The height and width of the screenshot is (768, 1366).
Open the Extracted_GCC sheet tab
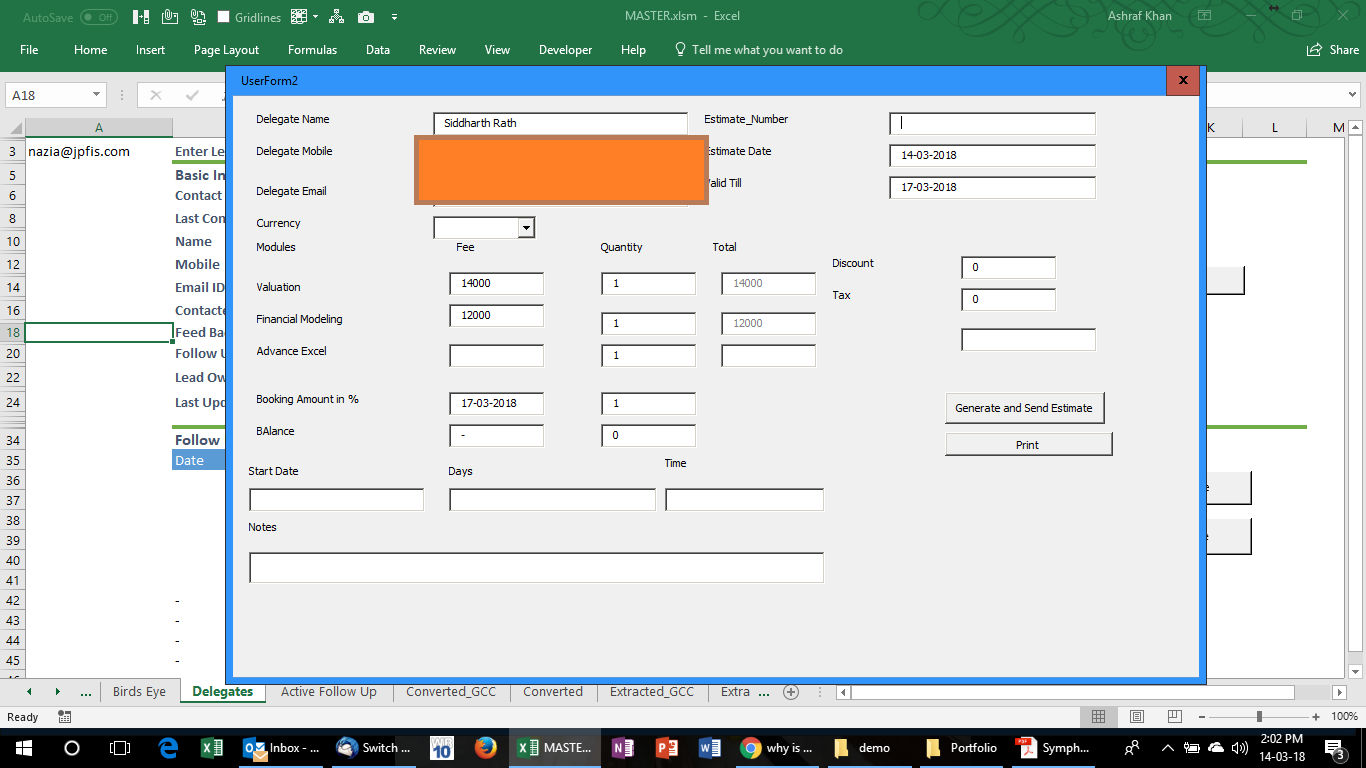(651, 691)
